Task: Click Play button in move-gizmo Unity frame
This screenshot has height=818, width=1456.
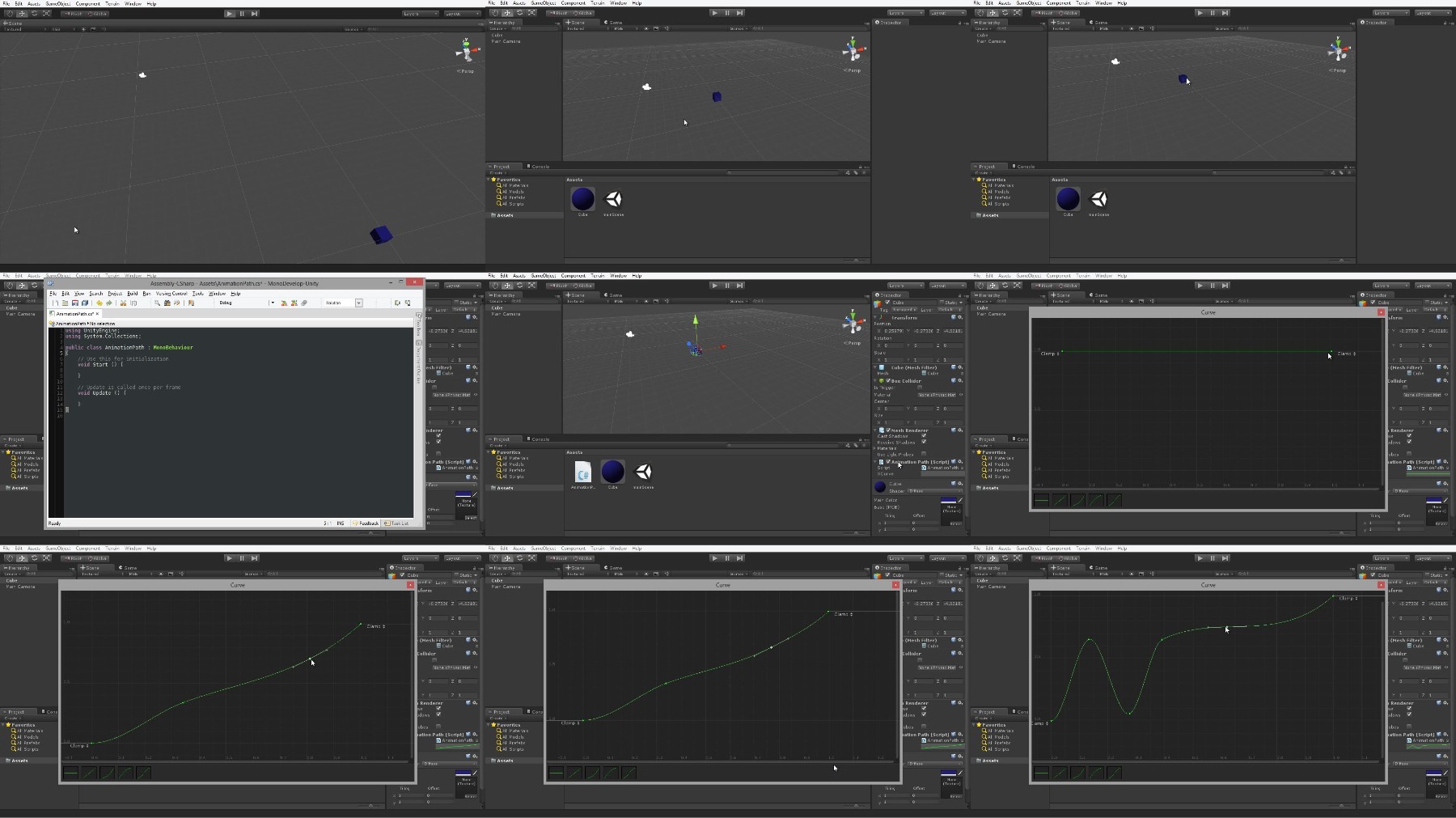Action: coord(714,286)
